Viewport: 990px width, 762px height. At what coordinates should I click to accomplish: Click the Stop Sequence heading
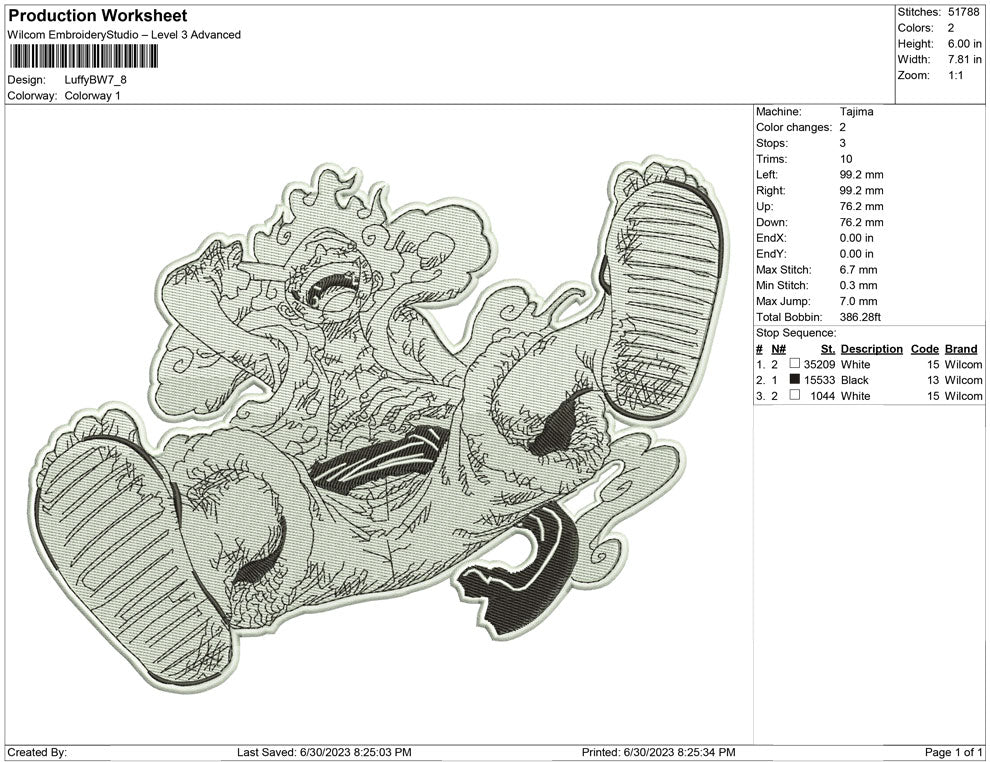(x=796, y=333)
